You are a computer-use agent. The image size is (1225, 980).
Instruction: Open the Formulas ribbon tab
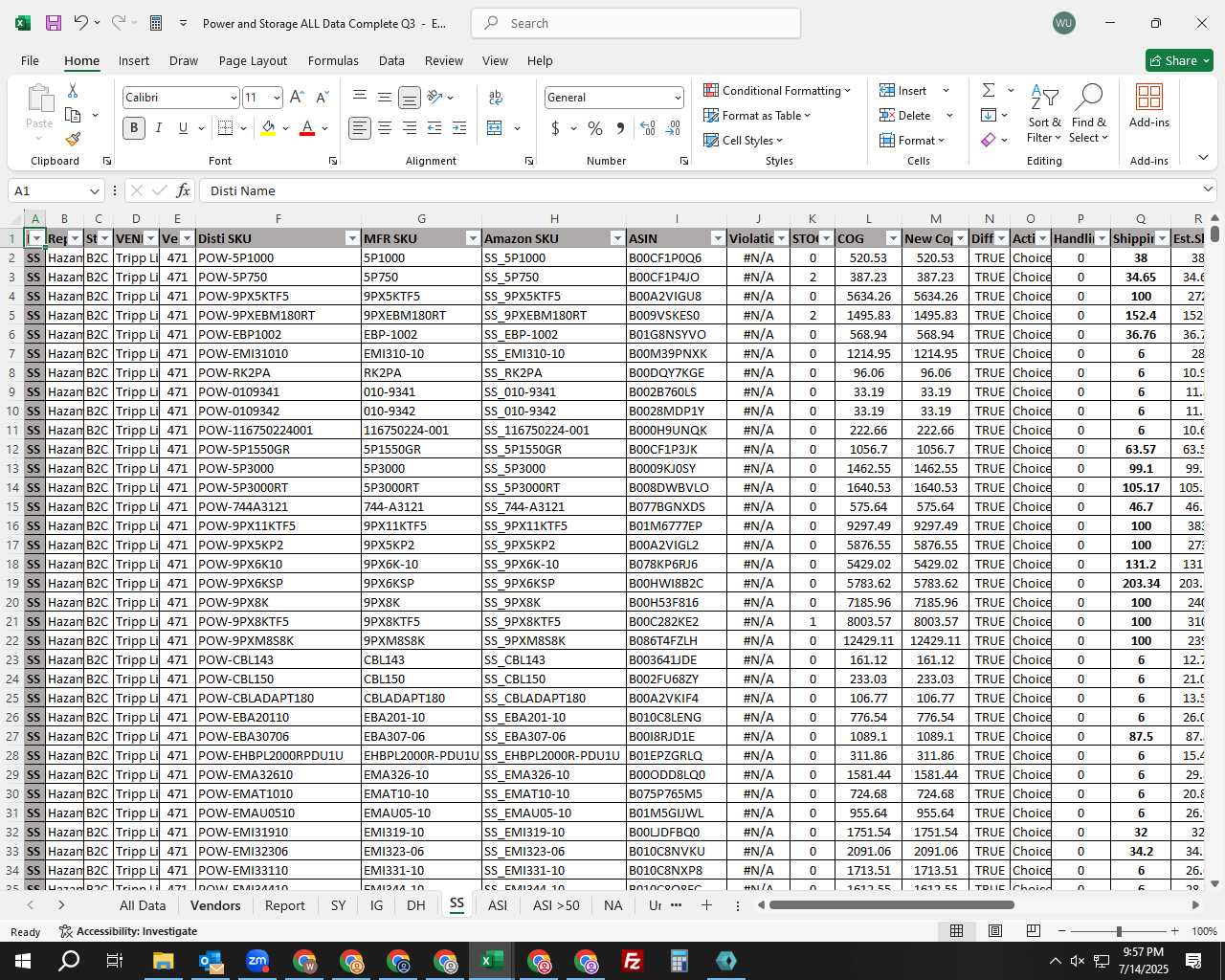pos(333,60)
